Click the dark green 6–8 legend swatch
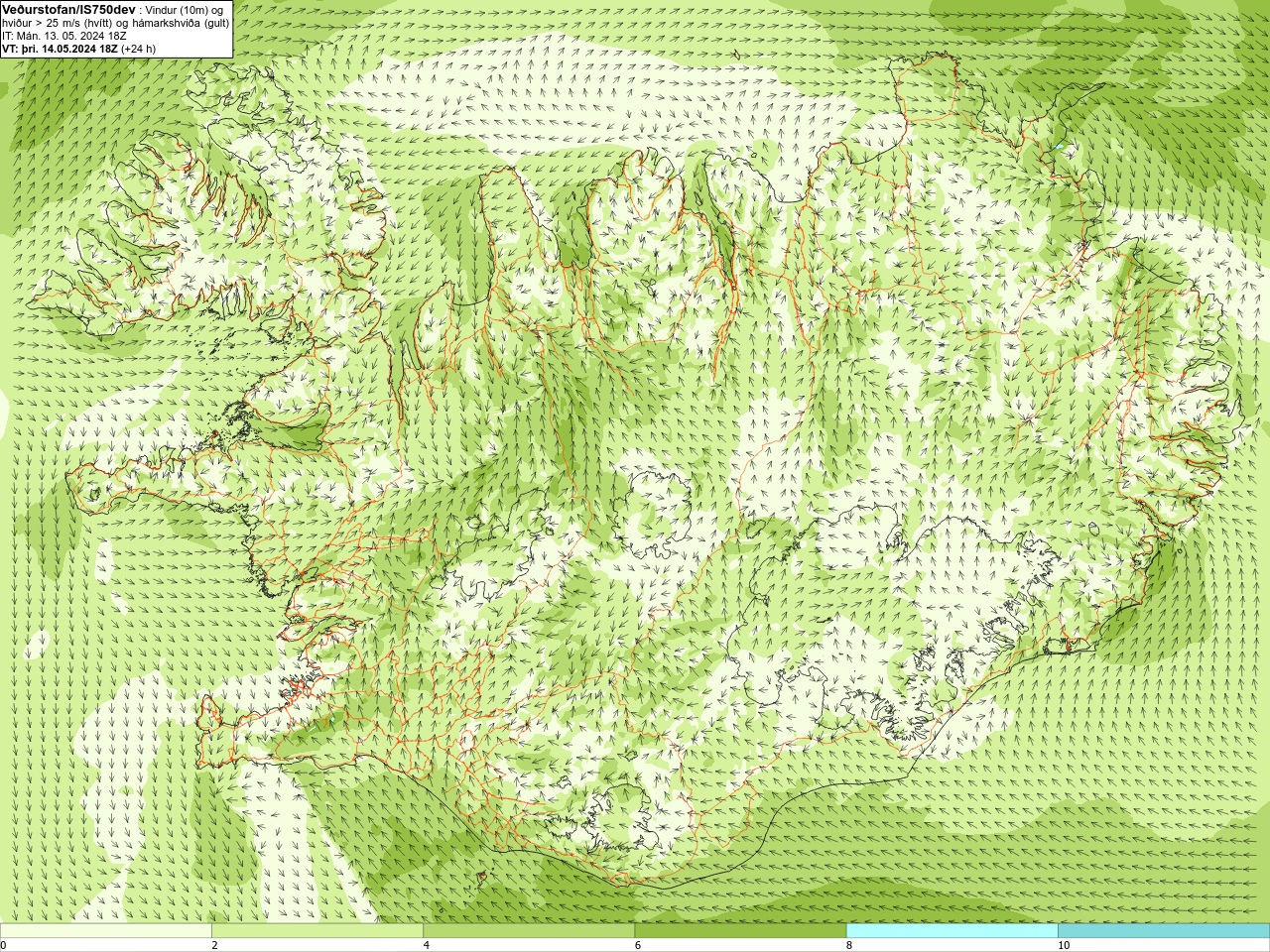 [x=740, y=931]
